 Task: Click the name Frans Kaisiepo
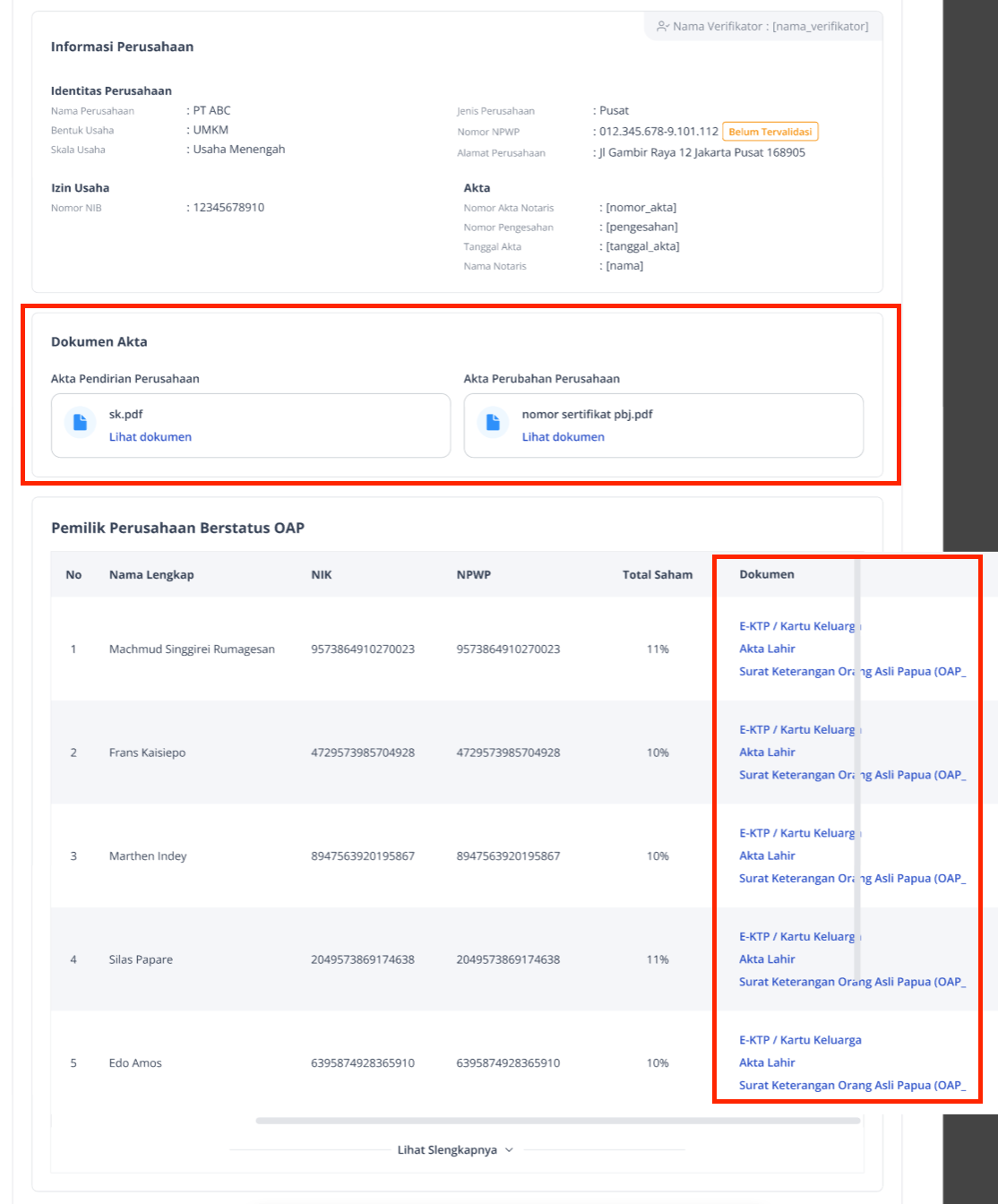[147, 752]
